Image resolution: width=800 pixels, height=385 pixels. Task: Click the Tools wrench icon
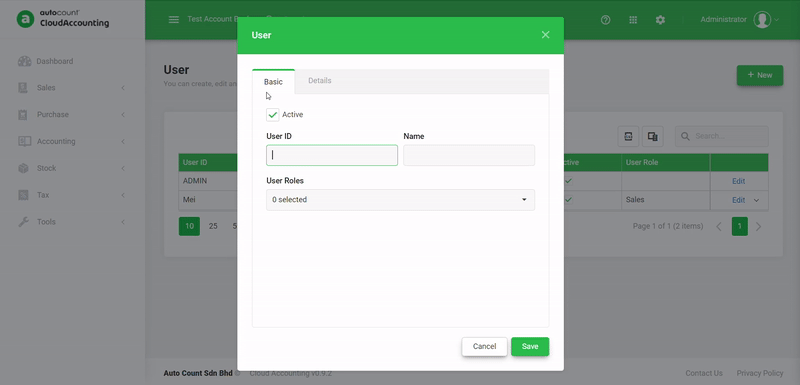coord(23,222)
